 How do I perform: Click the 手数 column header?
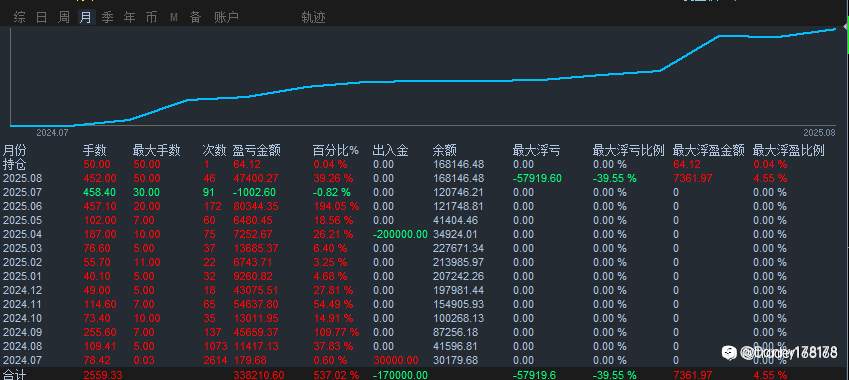[x=95, y=150]
